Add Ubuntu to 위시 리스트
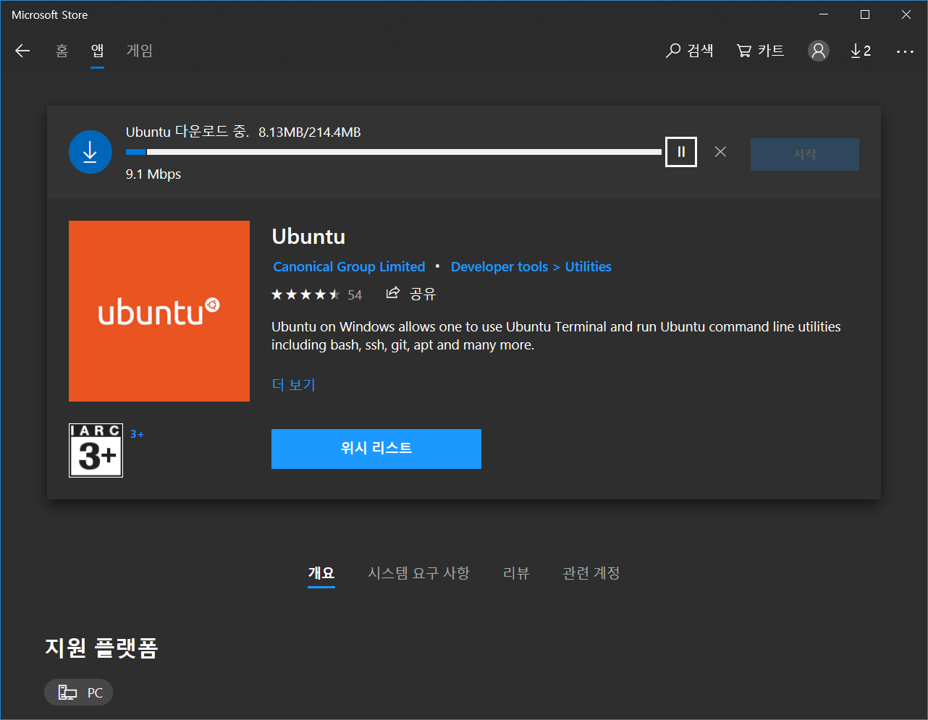Image resolution: width=928 pixels, height=720 pixels. [376, 448]
